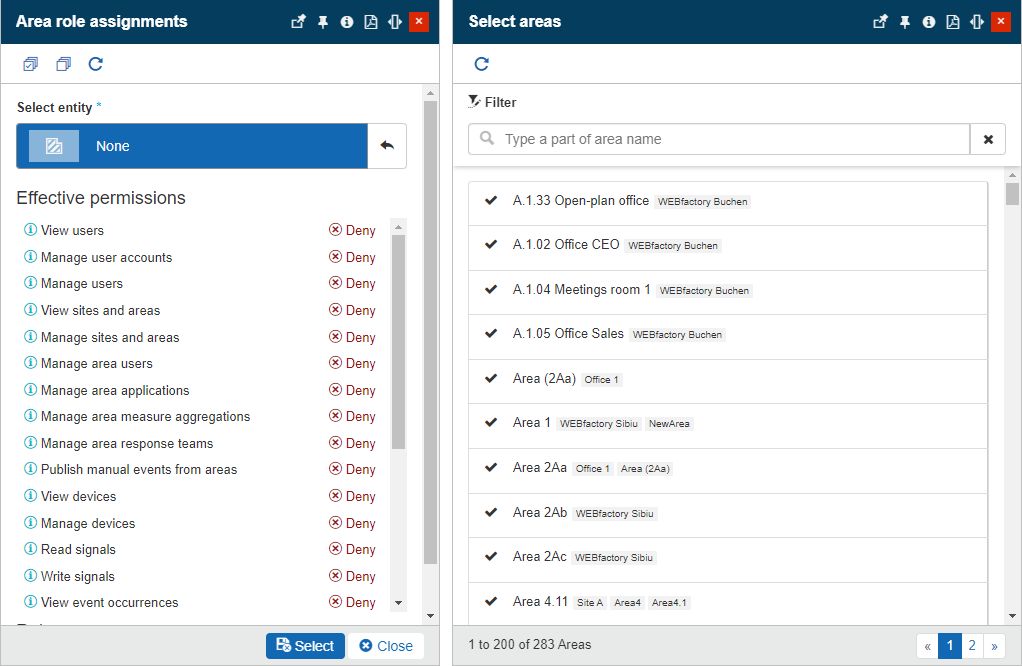Pin the Select areas panel
1022x666 pixels.
point(905,22)
